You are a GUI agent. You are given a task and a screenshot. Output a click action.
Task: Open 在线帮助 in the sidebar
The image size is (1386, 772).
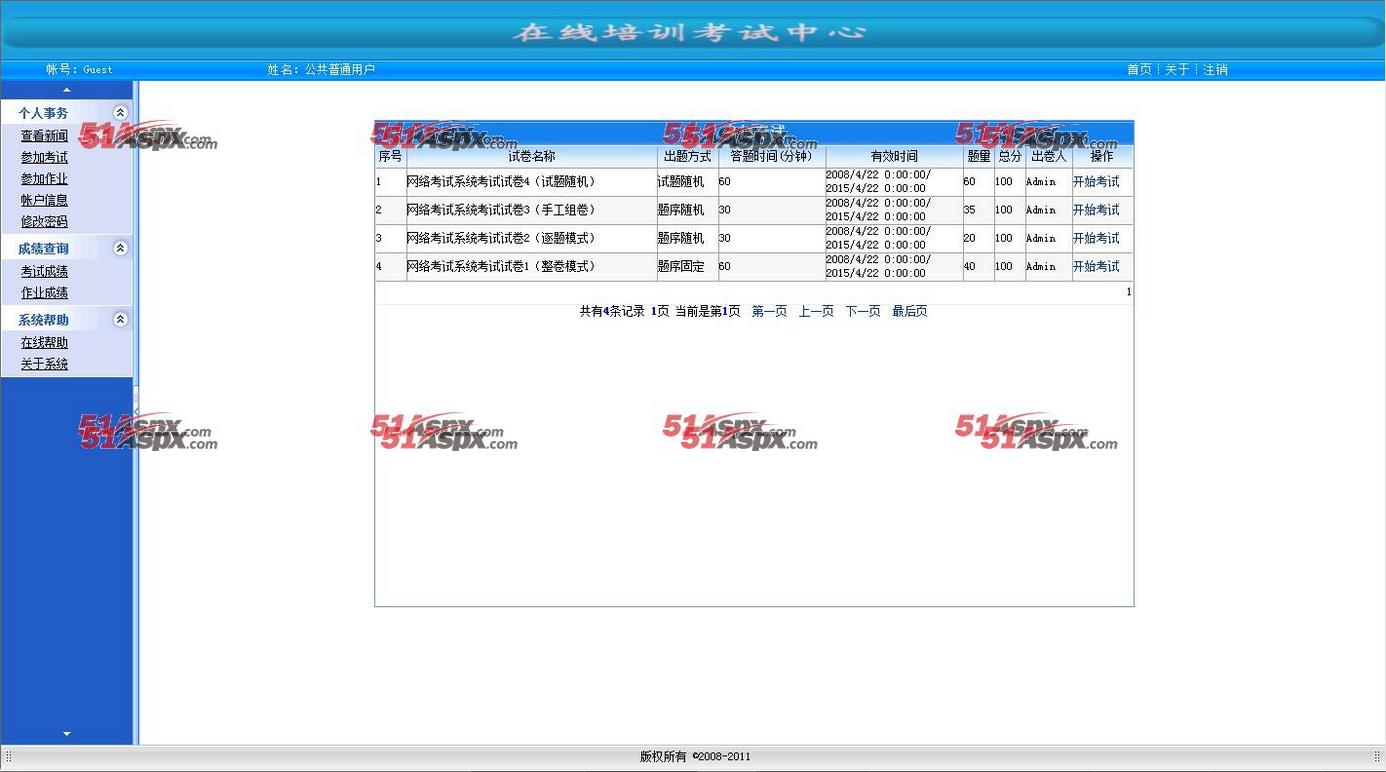tap(44, 342)
